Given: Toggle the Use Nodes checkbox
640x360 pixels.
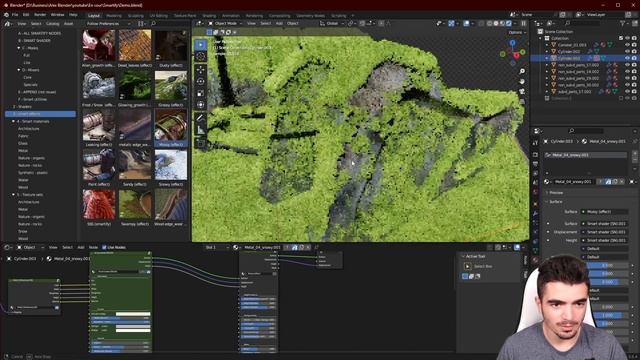Looking at the screenshot, I should tap(104, 247).
